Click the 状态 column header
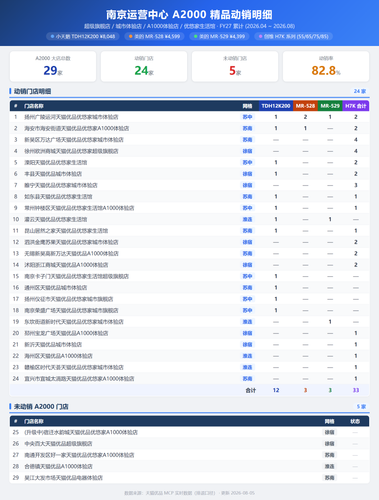Screen dimensions: 379x500 tap(355, 421)
